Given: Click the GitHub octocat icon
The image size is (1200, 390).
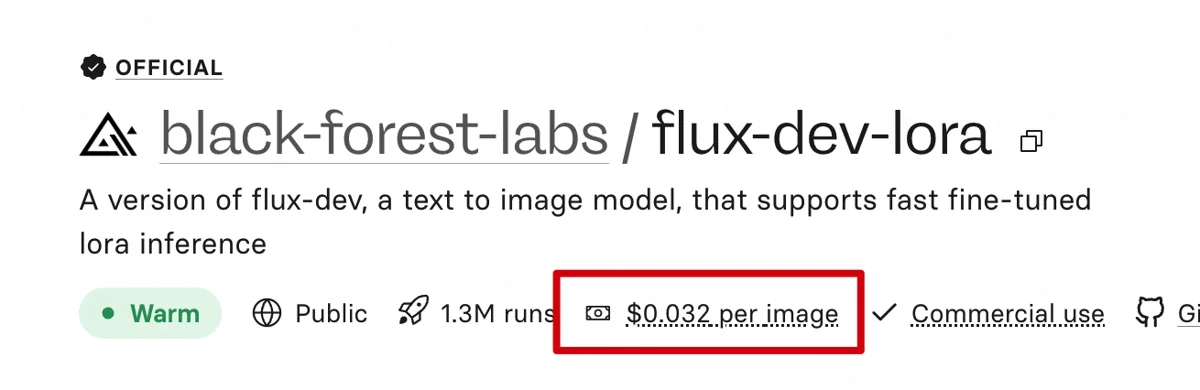Looking at the screenshot, I should (x=1151, y=314).
